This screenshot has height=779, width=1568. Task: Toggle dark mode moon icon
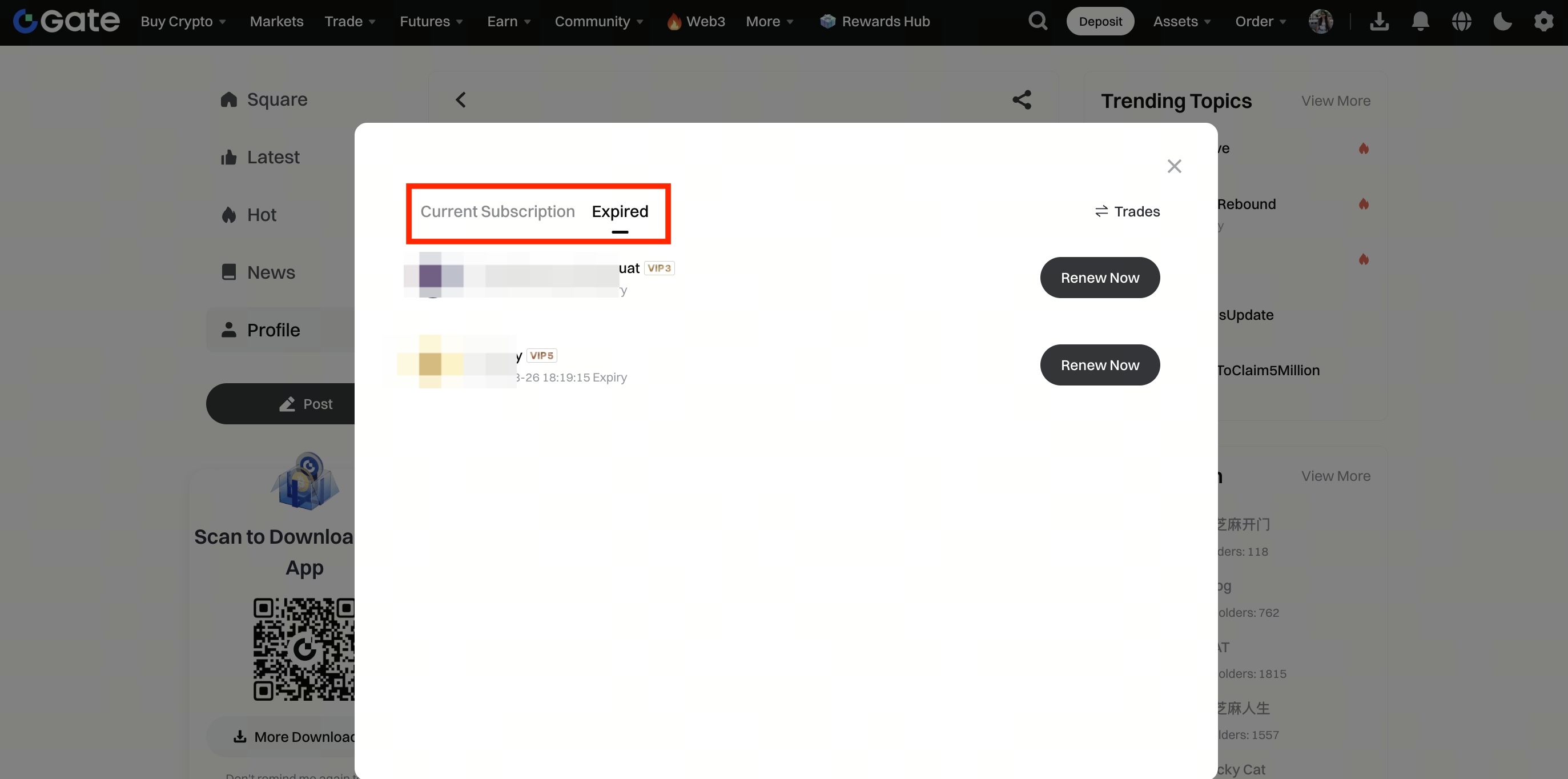(1502, 21)
